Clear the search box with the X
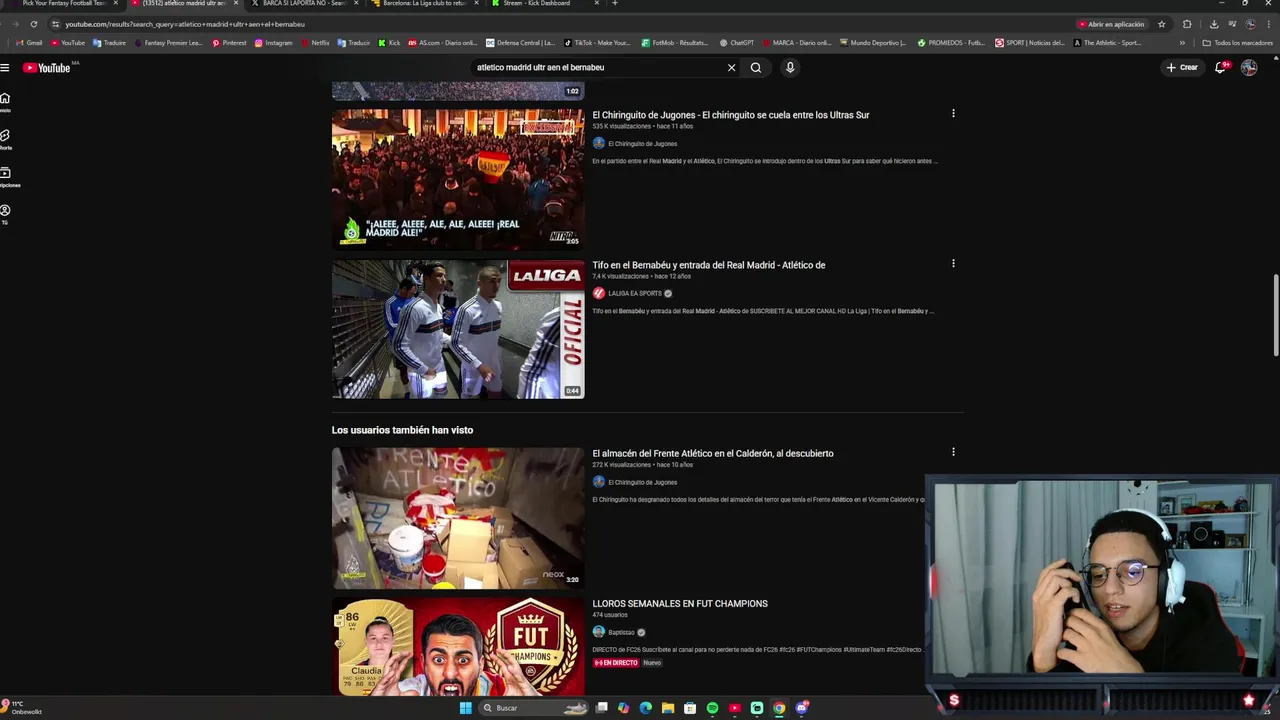 [731, 68]
